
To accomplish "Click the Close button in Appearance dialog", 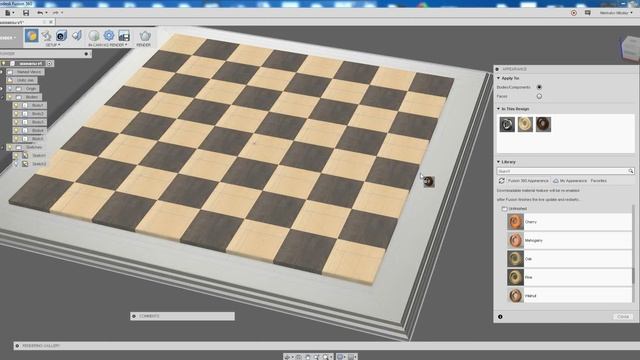I will point(623,317).
